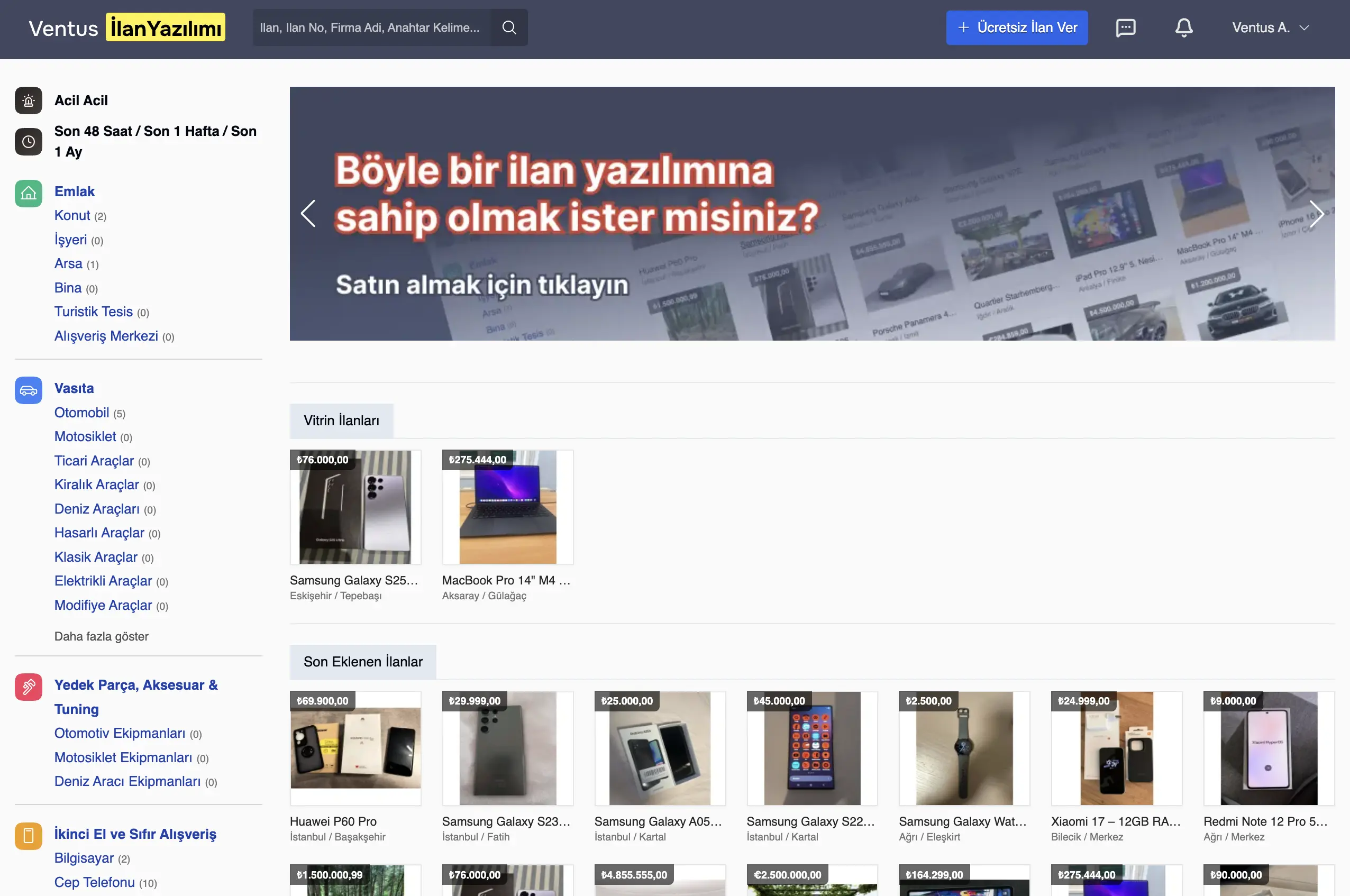1350x896 pixels.
Task: Switch to the Son Eklenen İlanlar tab
Action: click(x=363, y=662)
